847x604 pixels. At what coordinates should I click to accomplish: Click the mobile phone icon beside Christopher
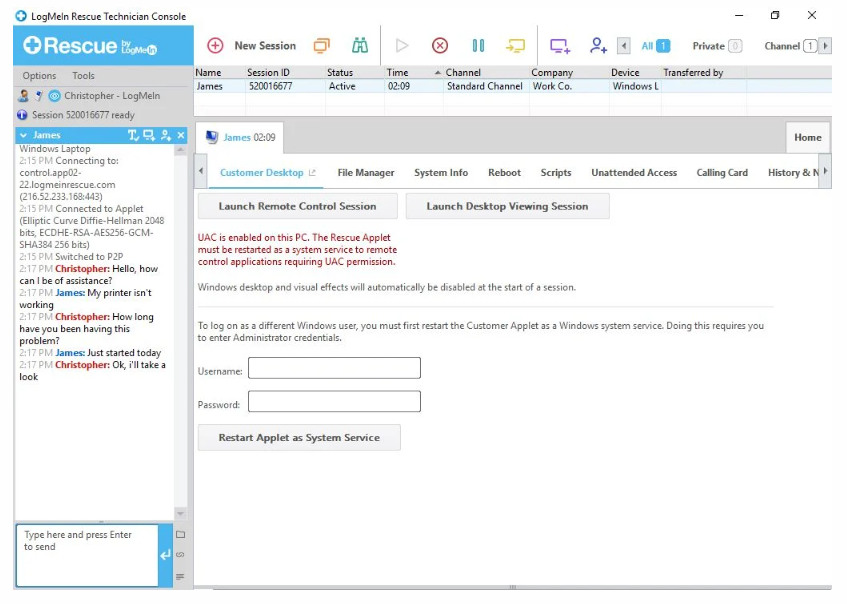pos(39,96)
